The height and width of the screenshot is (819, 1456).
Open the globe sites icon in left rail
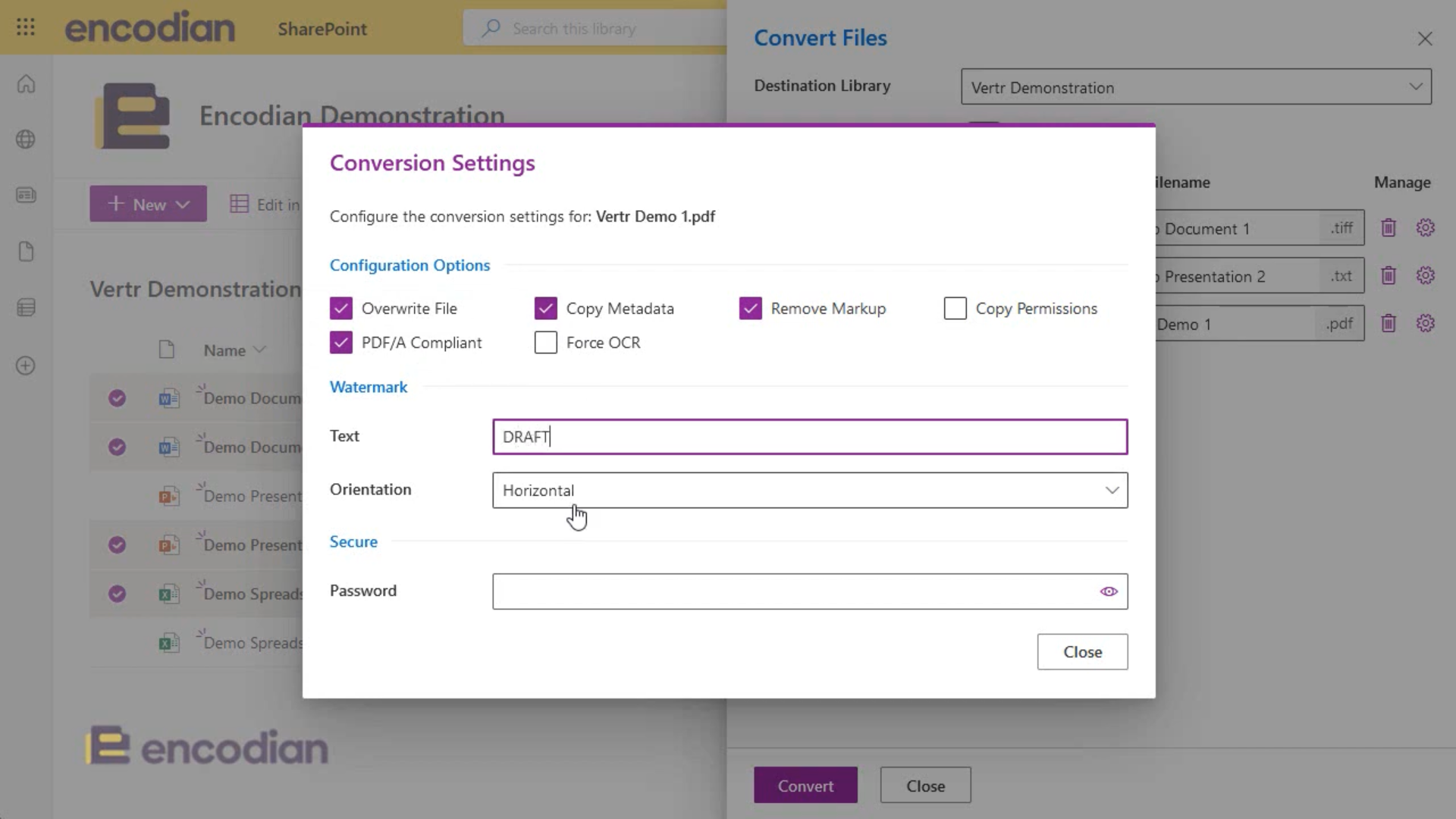pos(26,140)
